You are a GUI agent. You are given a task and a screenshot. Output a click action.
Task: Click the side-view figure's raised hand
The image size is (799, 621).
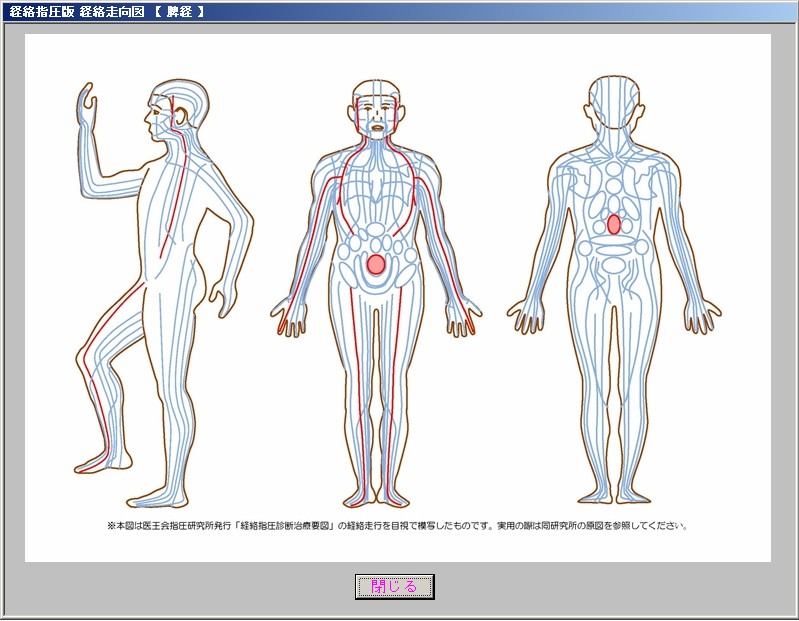tap(89, 103)
